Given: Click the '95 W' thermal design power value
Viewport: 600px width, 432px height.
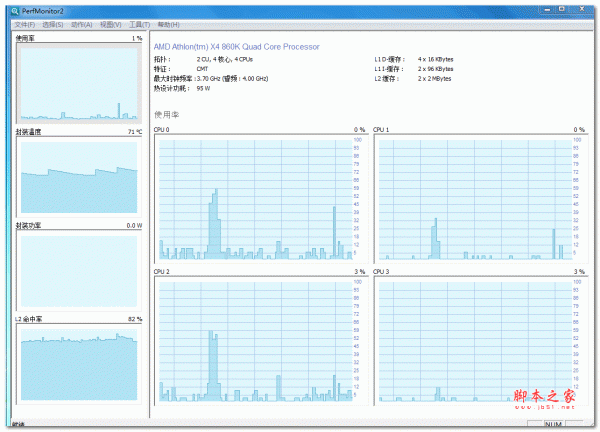Looking at the screenshot, I should pos(203,88).
